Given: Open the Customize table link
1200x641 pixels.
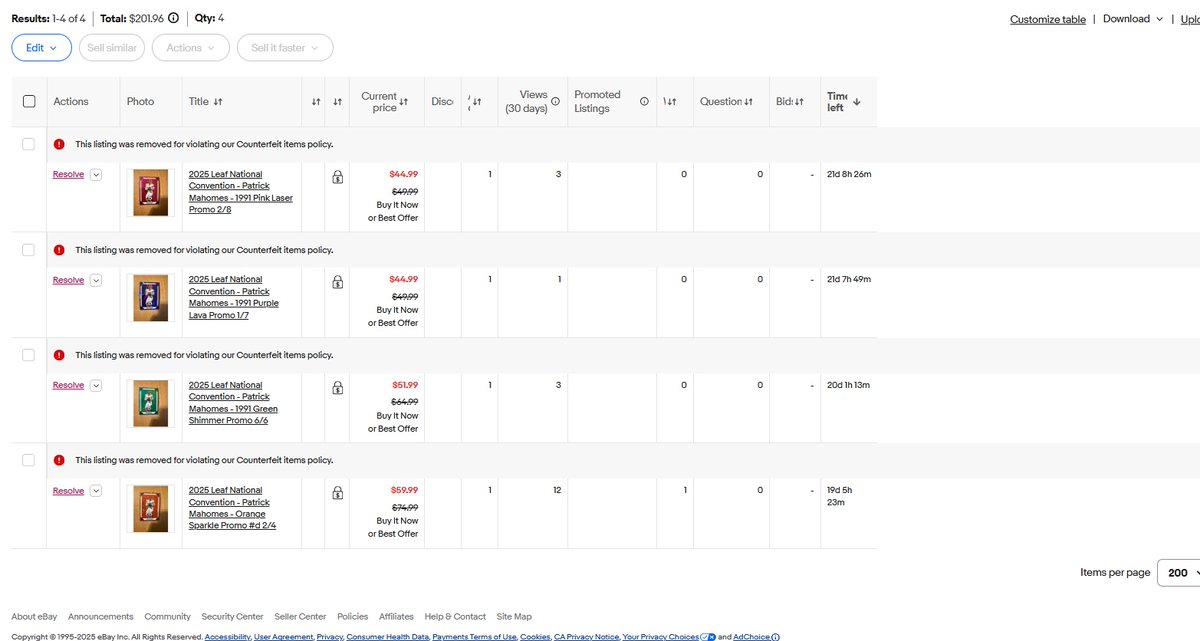Looking at the screenshot, I should (x=1047, y=19).
